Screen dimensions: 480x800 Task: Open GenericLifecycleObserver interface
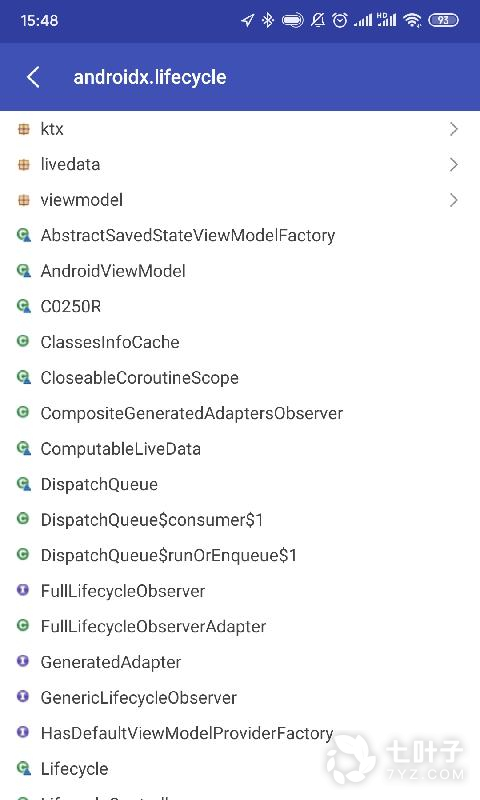tap(240, 697)
